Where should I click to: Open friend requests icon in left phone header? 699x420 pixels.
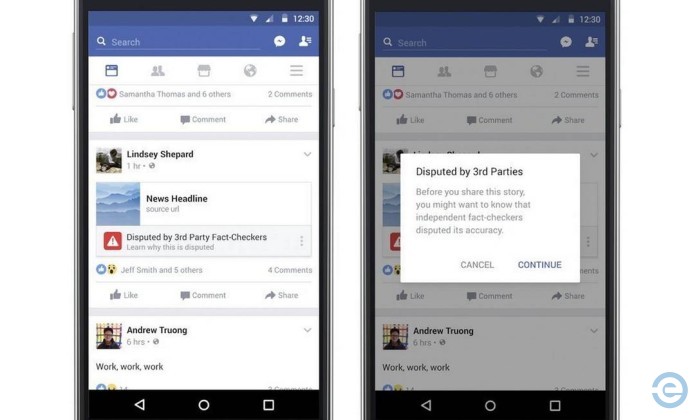305,41
